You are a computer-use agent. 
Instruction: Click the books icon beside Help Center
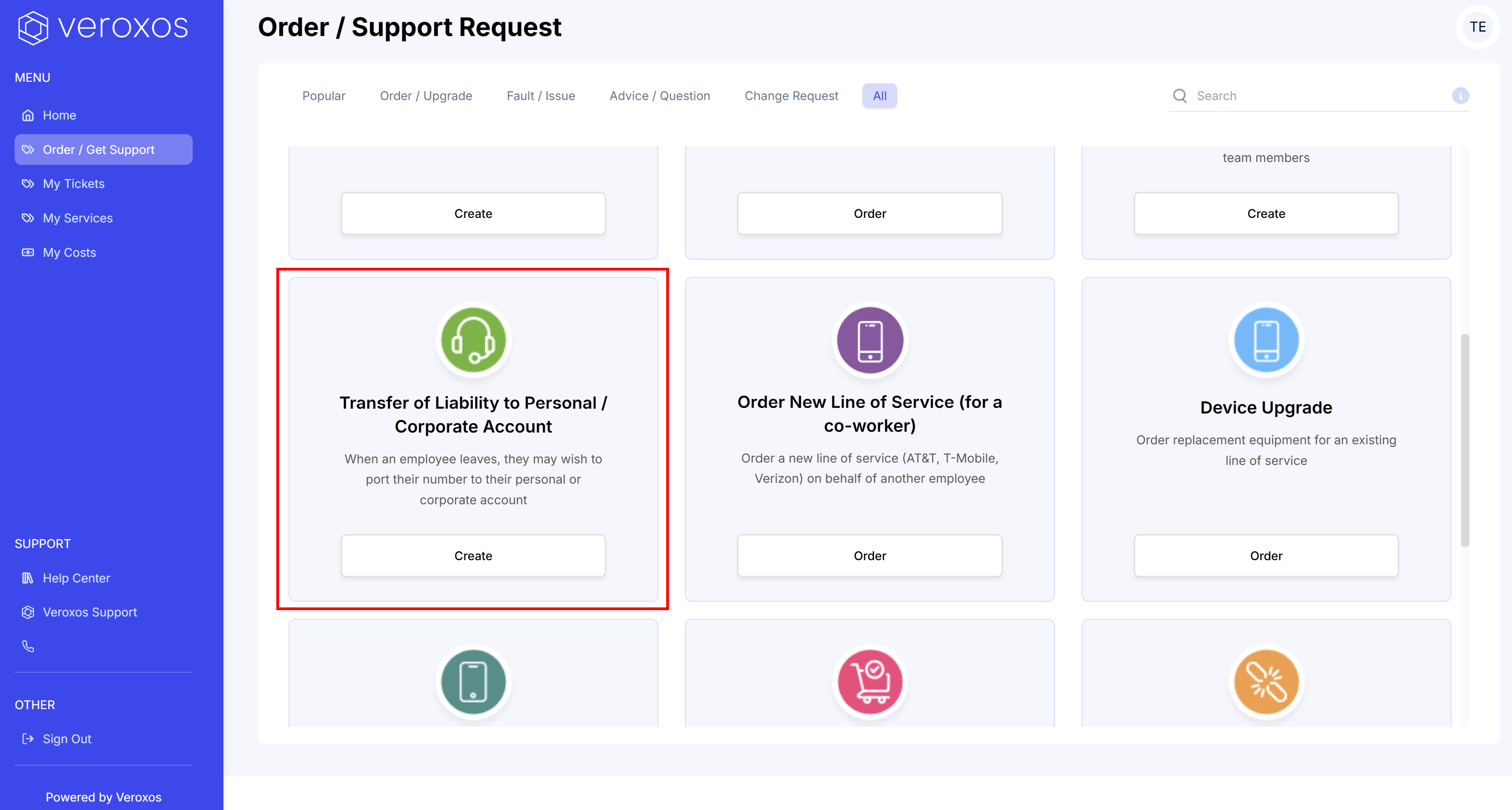point(28,578)
